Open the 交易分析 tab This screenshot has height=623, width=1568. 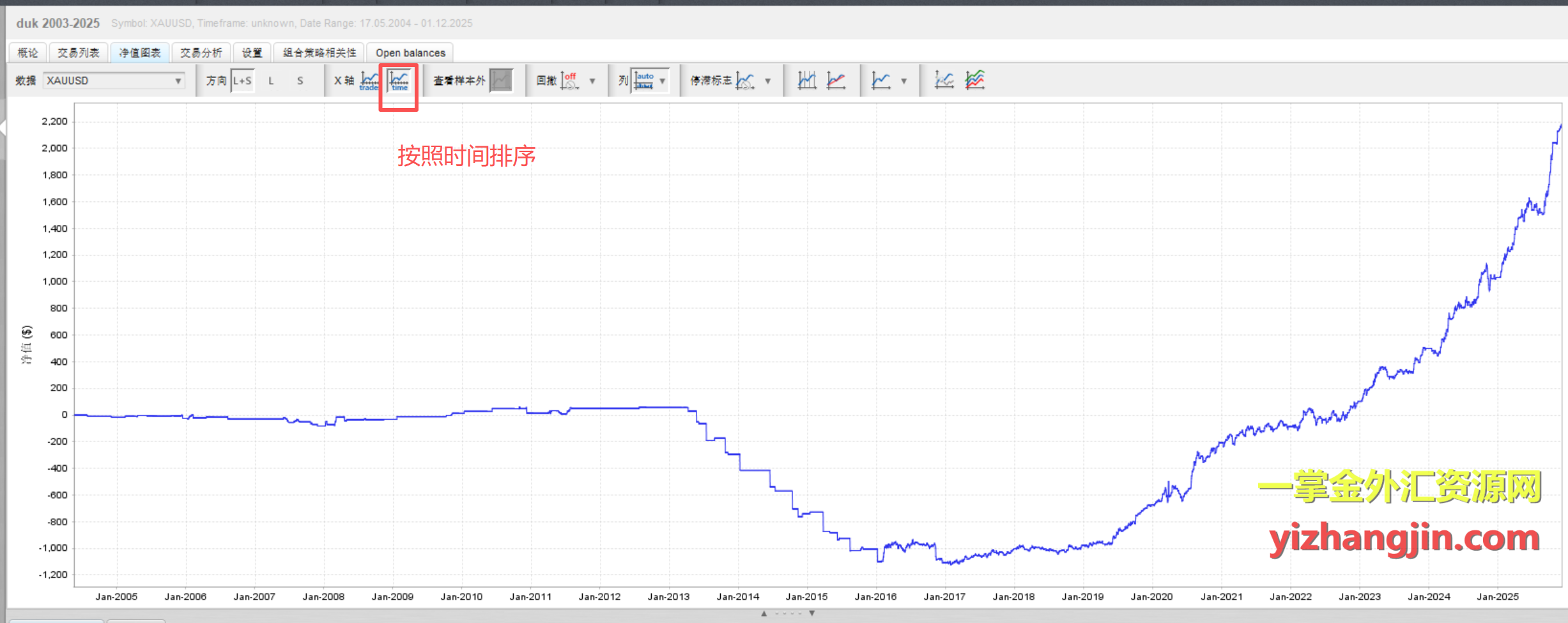pyautogui.click(x=201, y=53)
